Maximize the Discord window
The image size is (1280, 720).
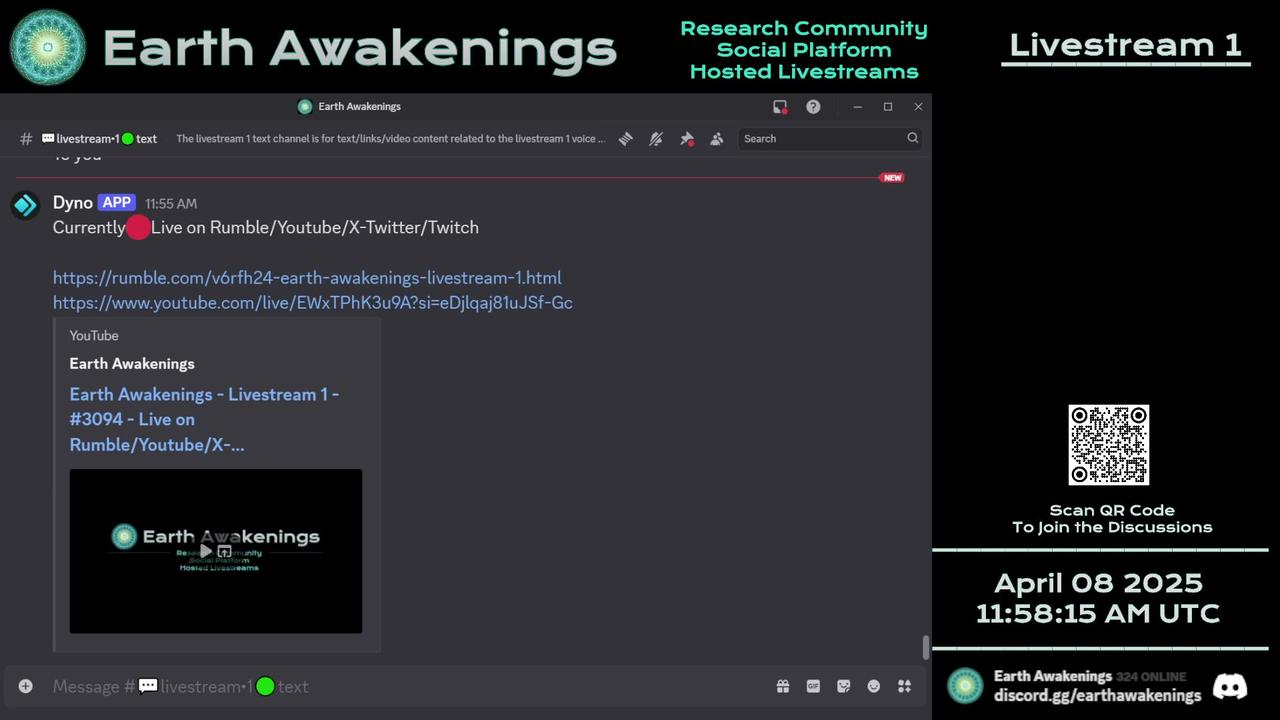point(887,107)
